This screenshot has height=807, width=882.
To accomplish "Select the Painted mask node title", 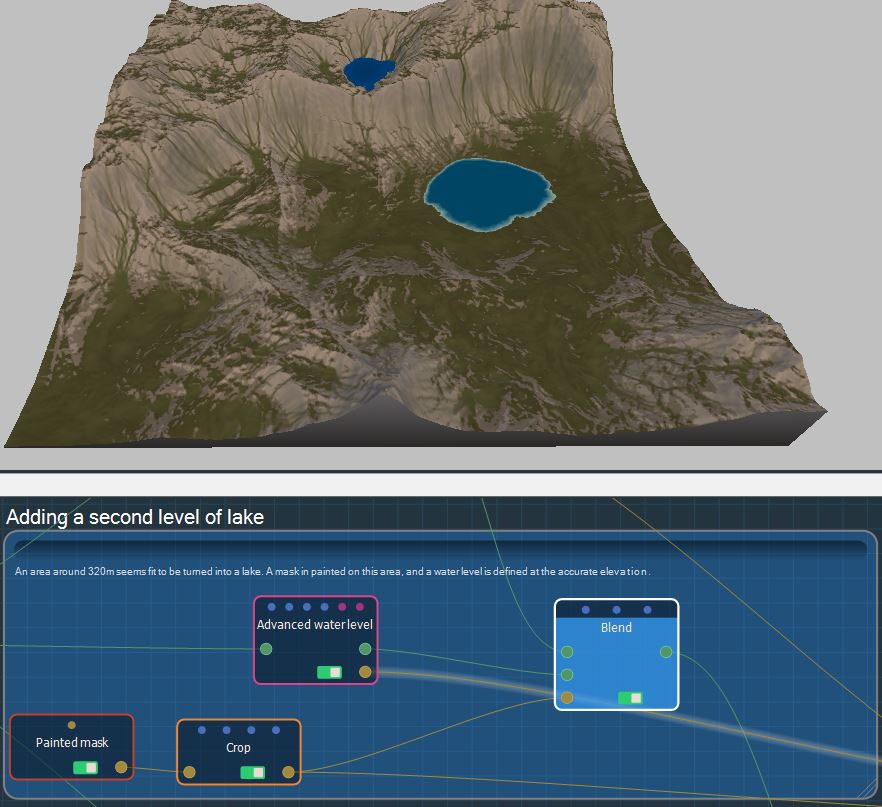I will tap(72, 743).
